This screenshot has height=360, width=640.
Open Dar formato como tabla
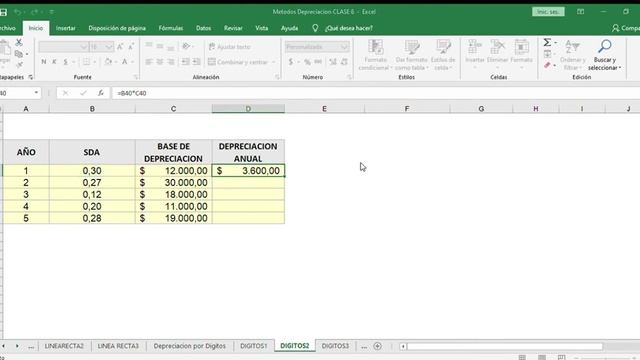[412, 55]
